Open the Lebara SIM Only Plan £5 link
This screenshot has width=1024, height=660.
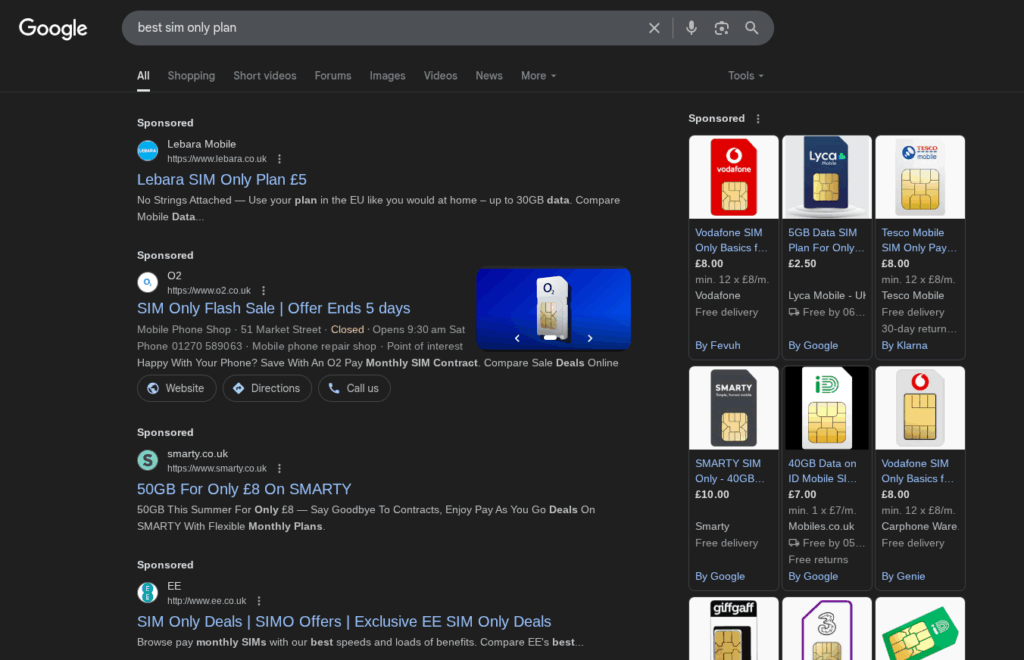[x=221, y=180]
